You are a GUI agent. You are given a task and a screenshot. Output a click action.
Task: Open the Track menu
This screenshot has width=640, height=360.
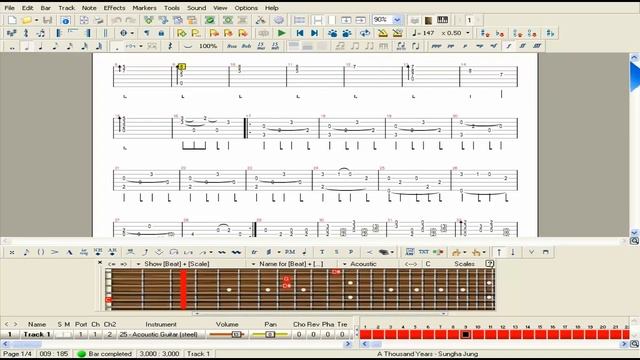click(x=67, y=8)
